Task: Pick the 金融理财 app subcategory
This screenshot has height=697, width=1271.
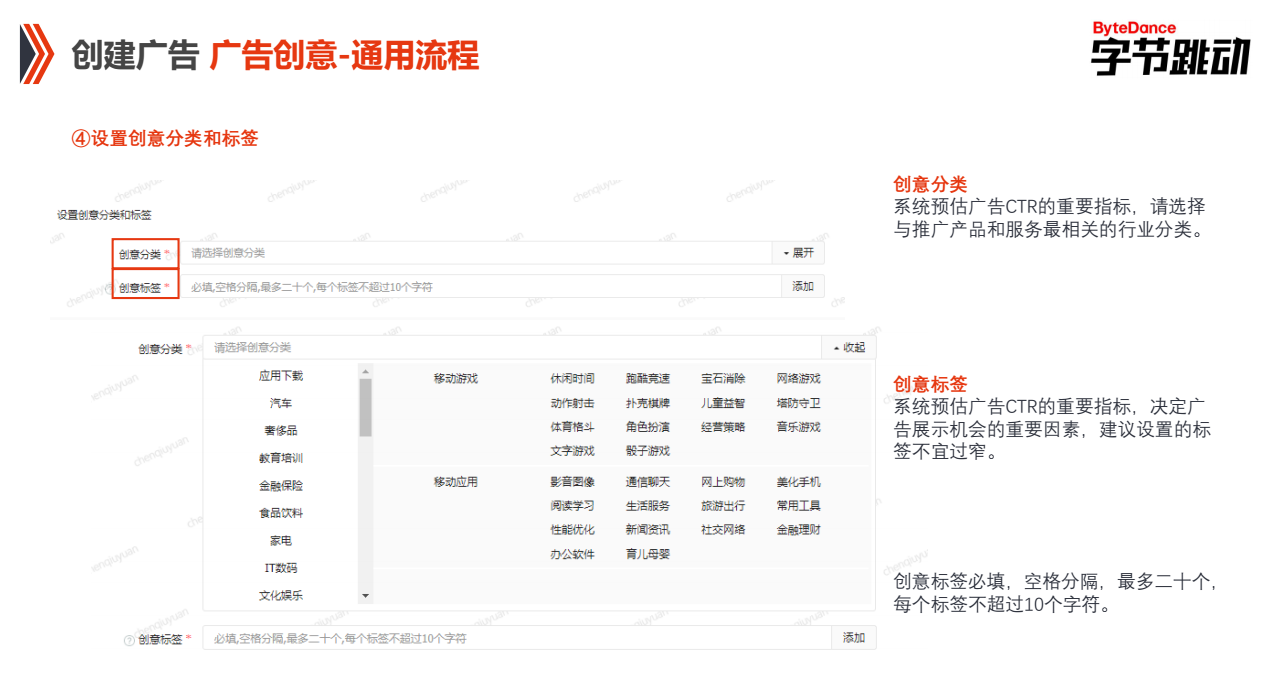Action: pos(799,530)
